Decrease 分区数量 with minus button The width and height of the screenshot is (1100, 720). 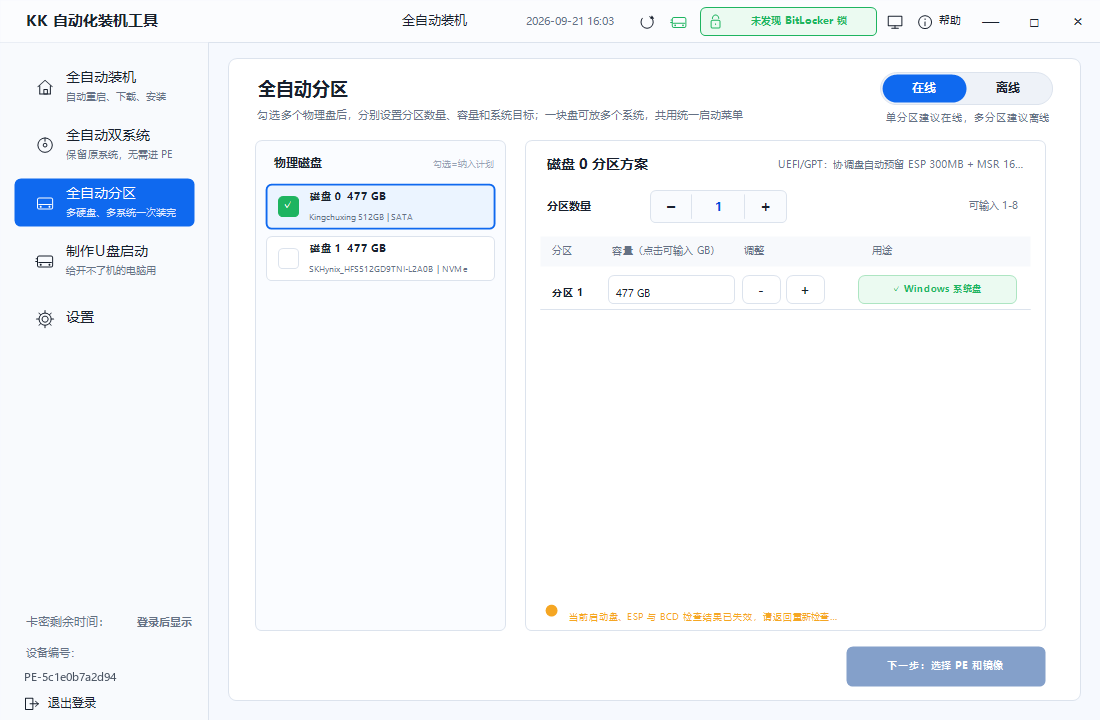click(x=671, y=206)
